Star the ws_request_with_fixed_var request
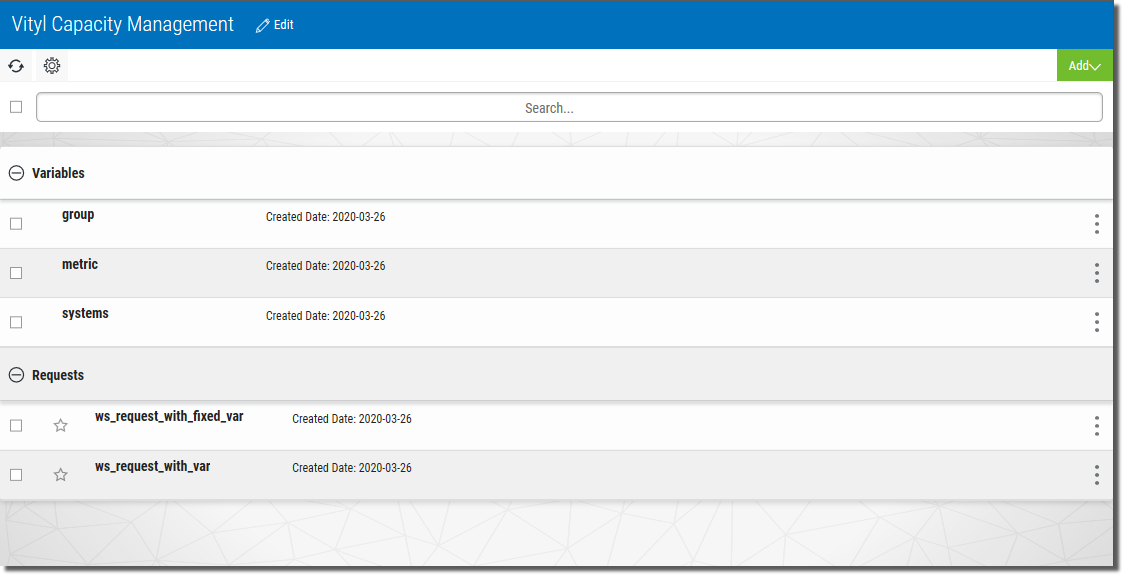 tap(60, 426)
